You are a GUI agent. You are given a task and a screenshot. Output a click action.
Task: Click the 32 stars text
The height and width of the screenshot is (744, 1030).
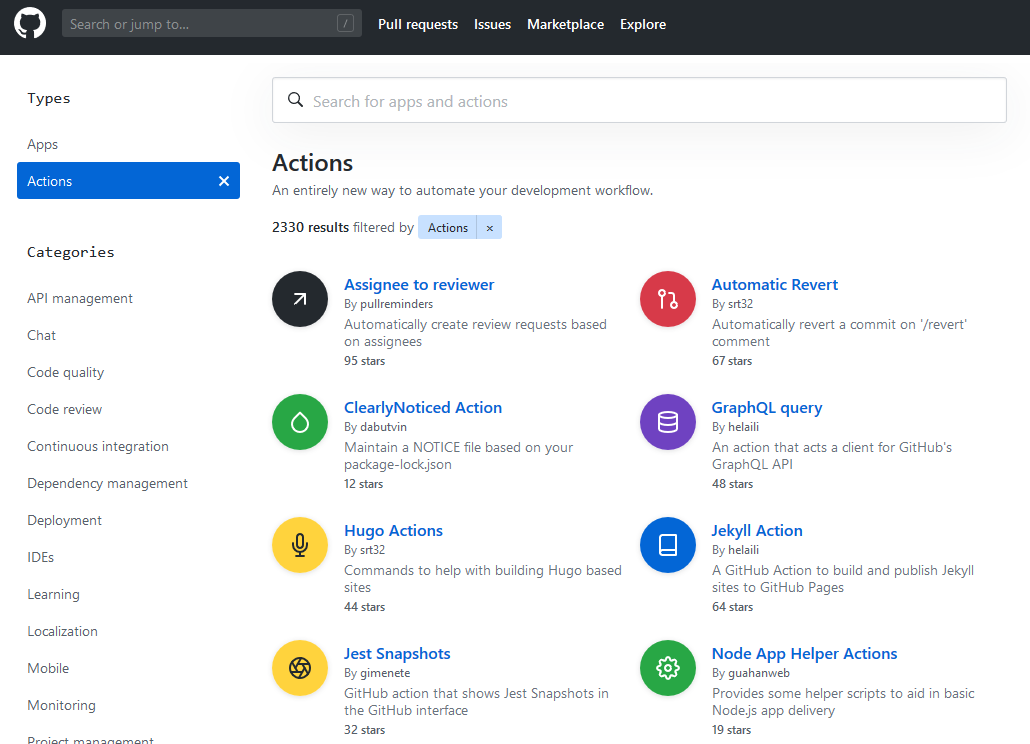(x=365, y=730)
